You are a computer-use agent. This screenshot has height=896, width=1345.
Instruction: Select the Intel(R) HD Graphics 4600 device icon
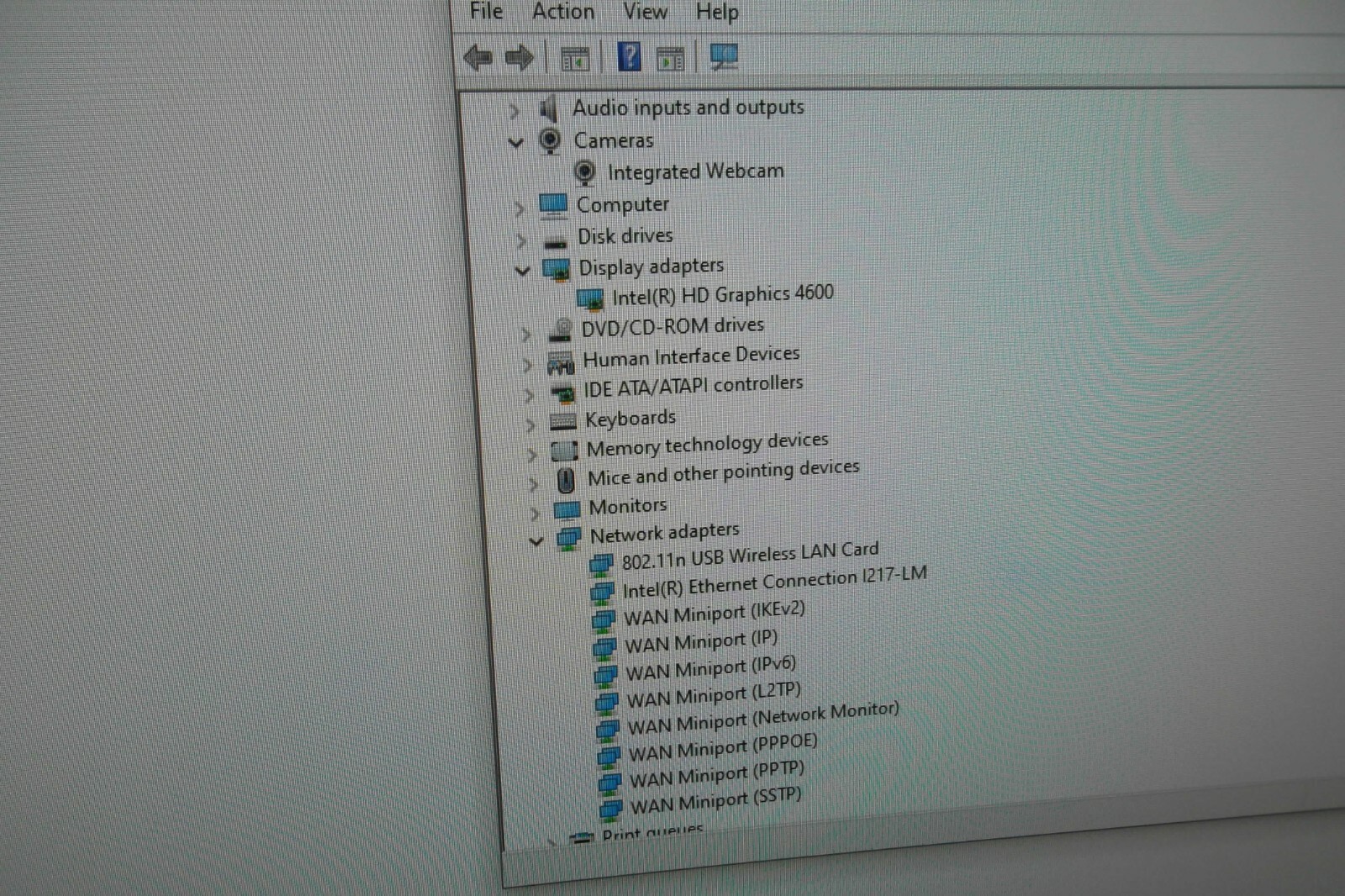tap(590, 300)
